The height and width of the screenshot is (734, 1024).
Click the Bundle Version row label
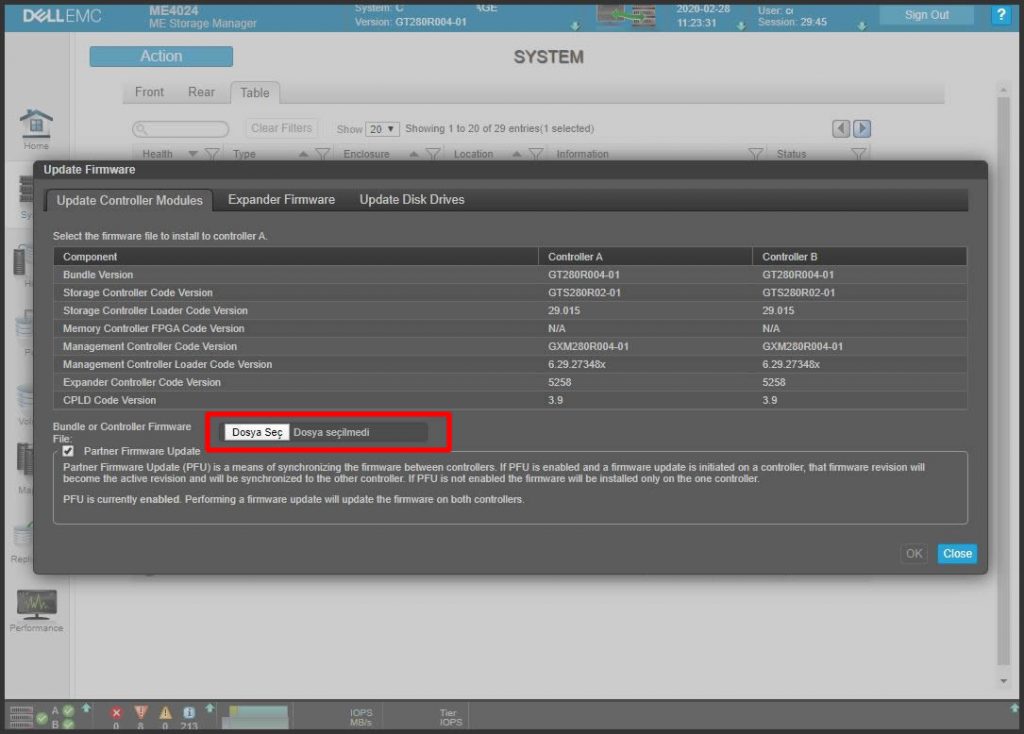pos(98,275)
